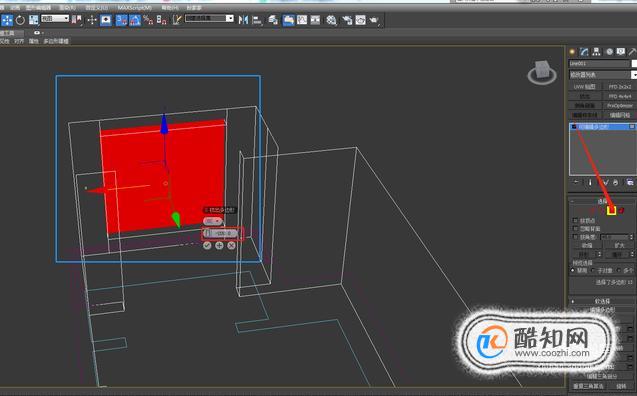This screenshot has height=396, width=637.
Task: Open the Modifier List dropdown
Action: tap(602, 75)
